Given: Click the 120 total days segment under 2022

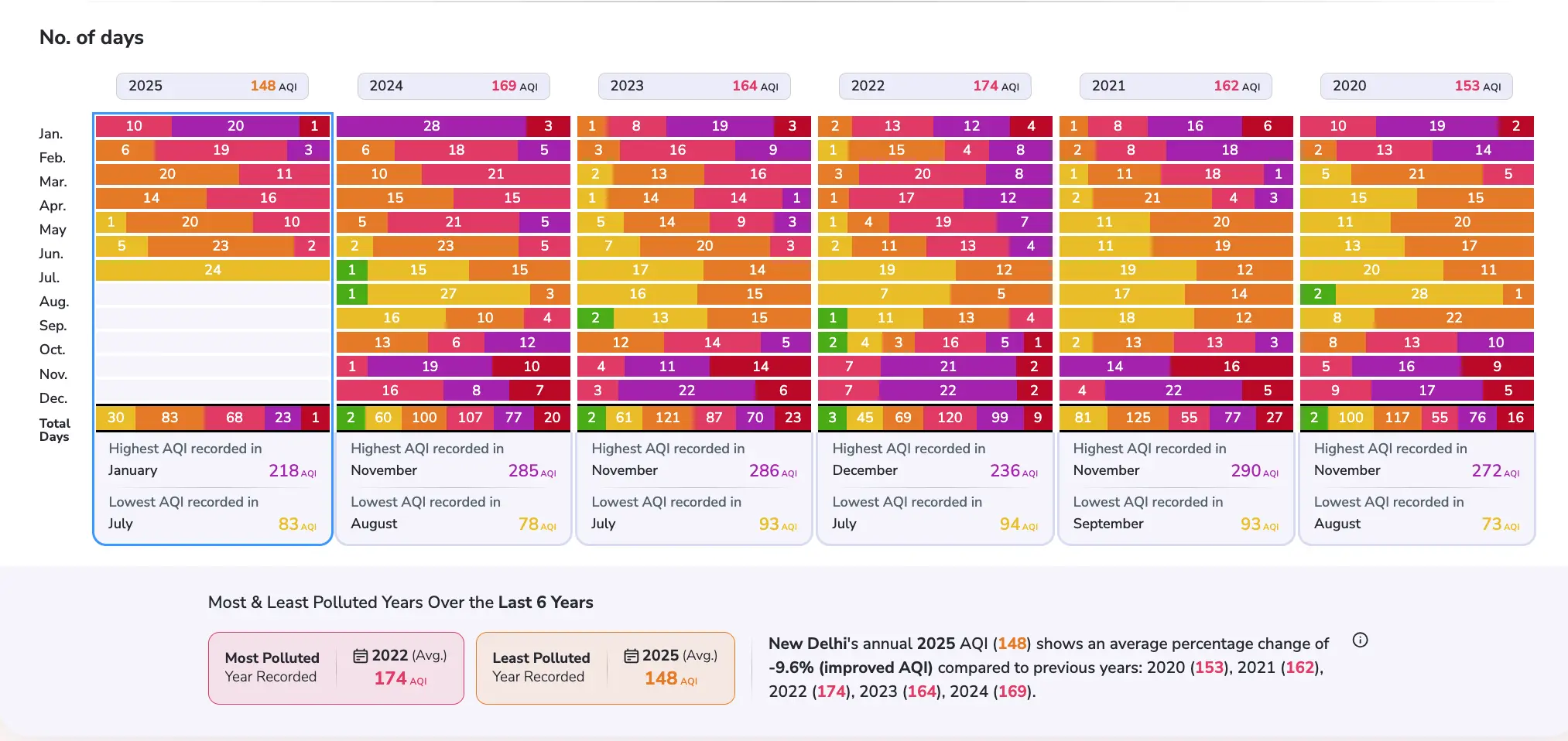Looking at the screenshot, I should click(950, 418).
